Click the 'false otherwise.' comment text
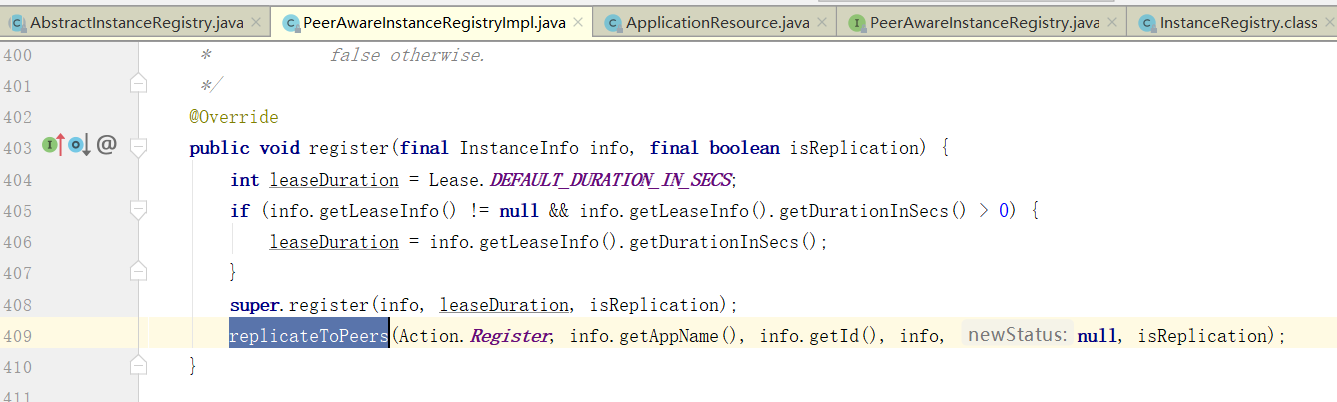Screen dimensions: 1337x402 pyautogui.click(x=407, y=55)
